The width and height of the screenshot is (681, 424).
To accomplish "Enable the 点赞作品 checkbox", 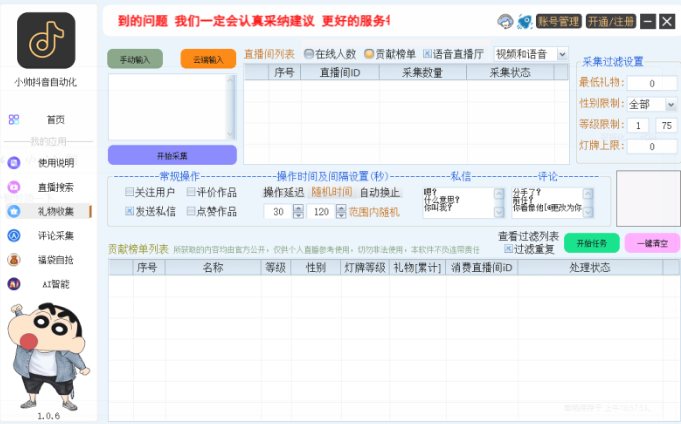I will click(x=191, y=211).
